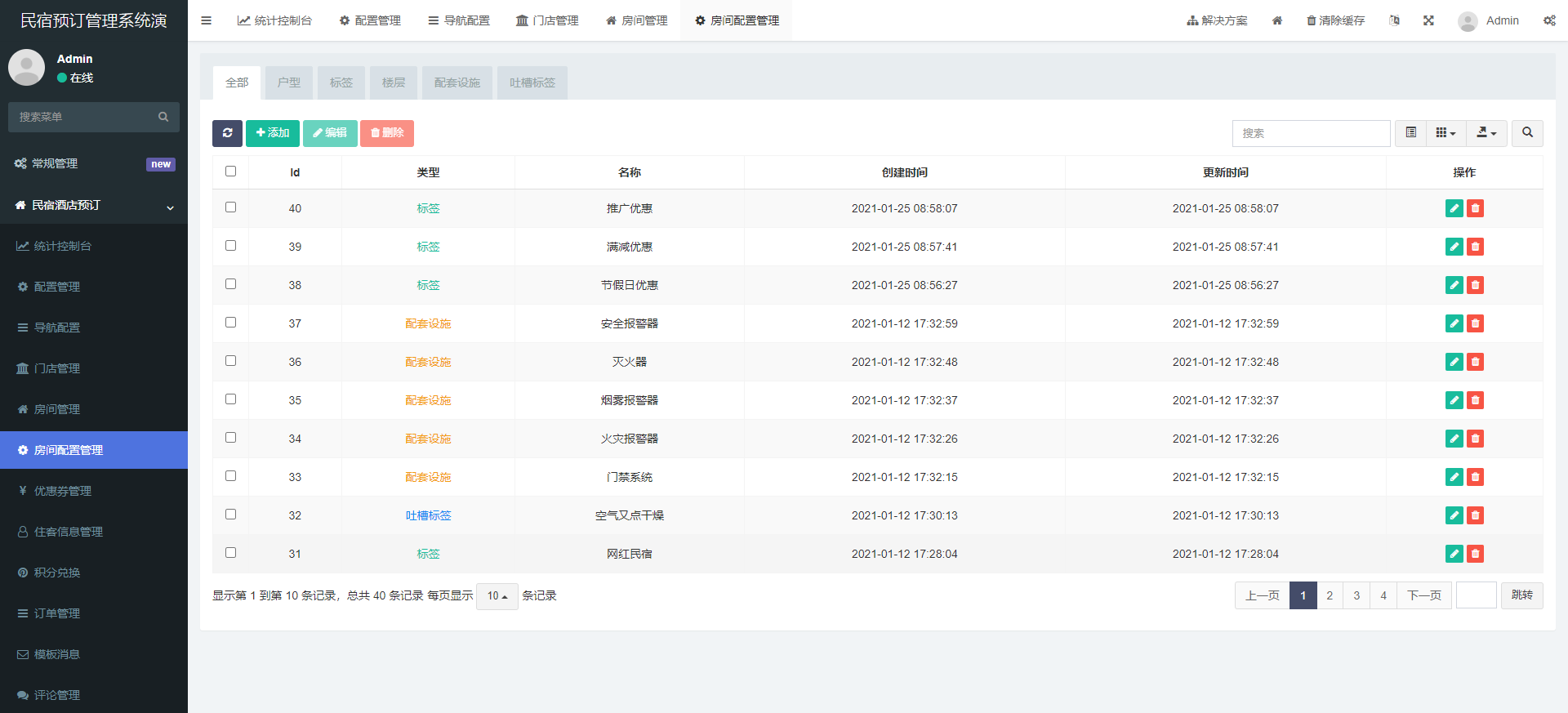
Task: Click the refresh table icon button
Action: [227, 133]
